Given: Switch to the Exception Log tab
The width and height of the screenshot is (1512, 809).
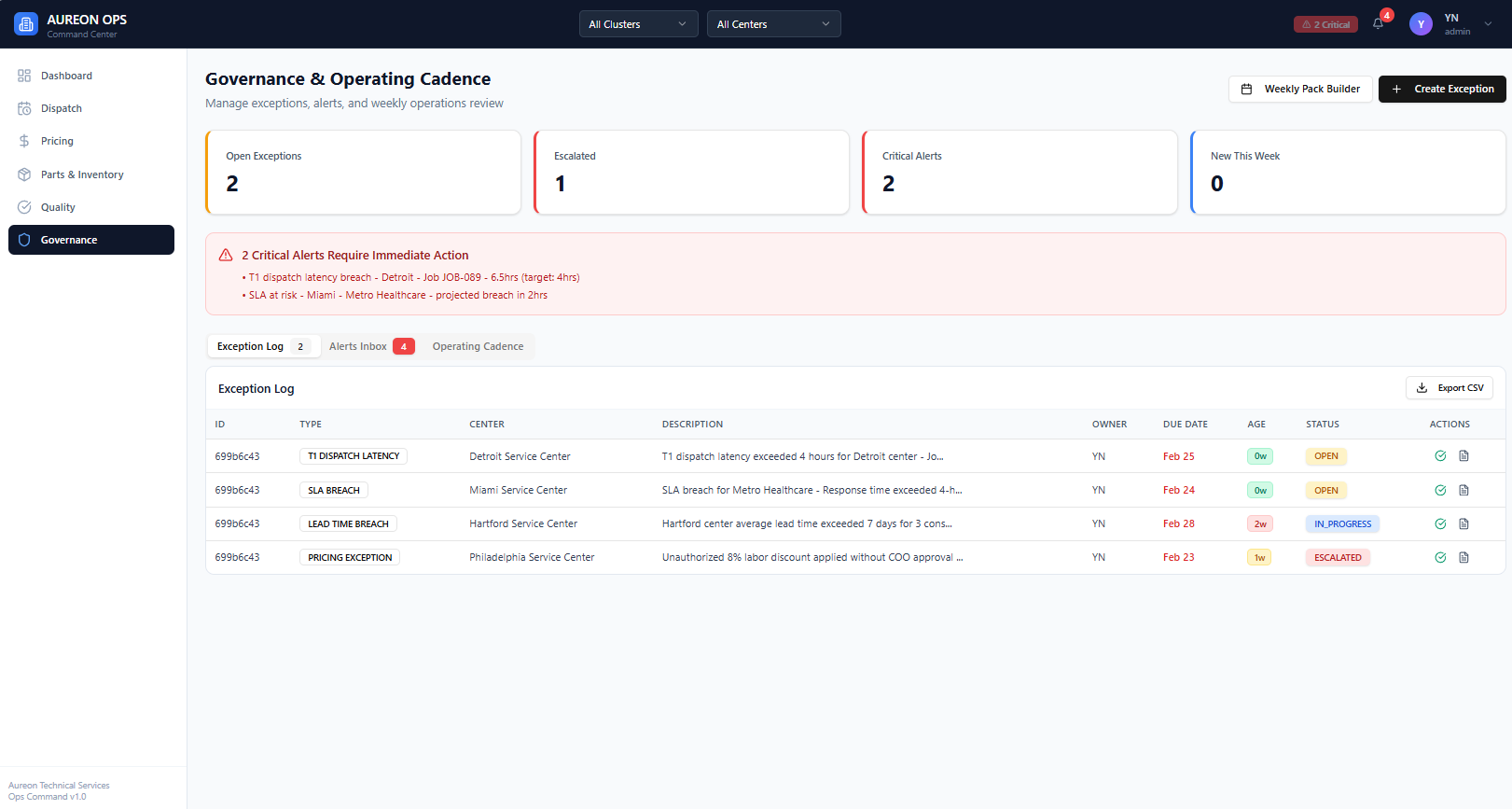Looking at the screenshot, I should [263, 346].
